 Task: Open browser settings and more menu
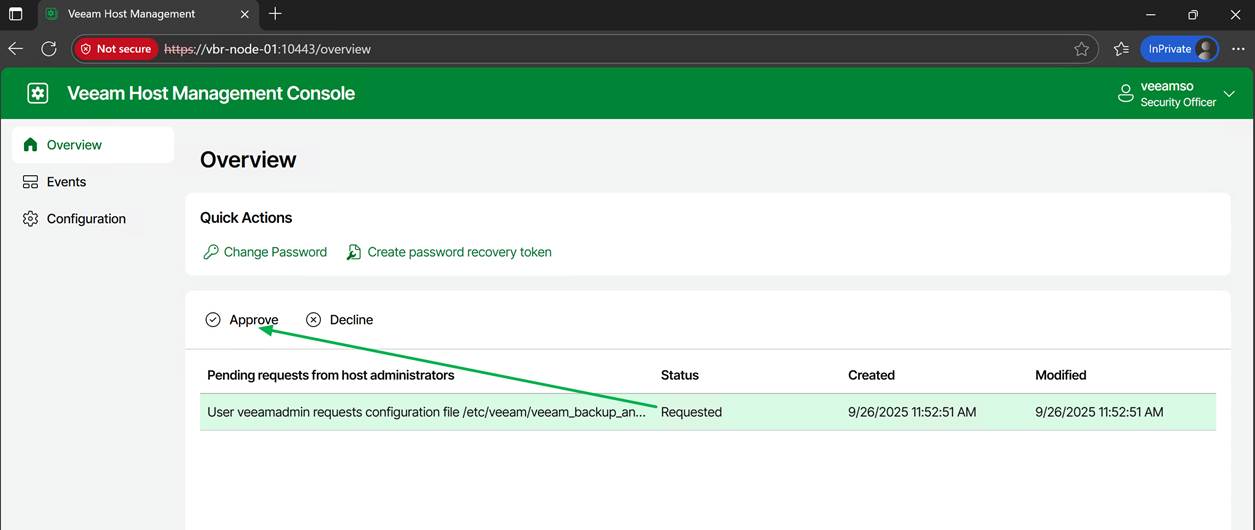[x=1238, y=49]
